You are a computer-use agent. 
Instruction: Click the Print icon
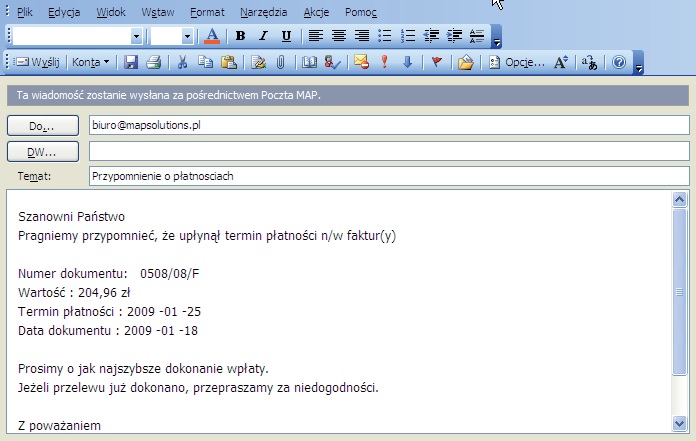point(153,62)
